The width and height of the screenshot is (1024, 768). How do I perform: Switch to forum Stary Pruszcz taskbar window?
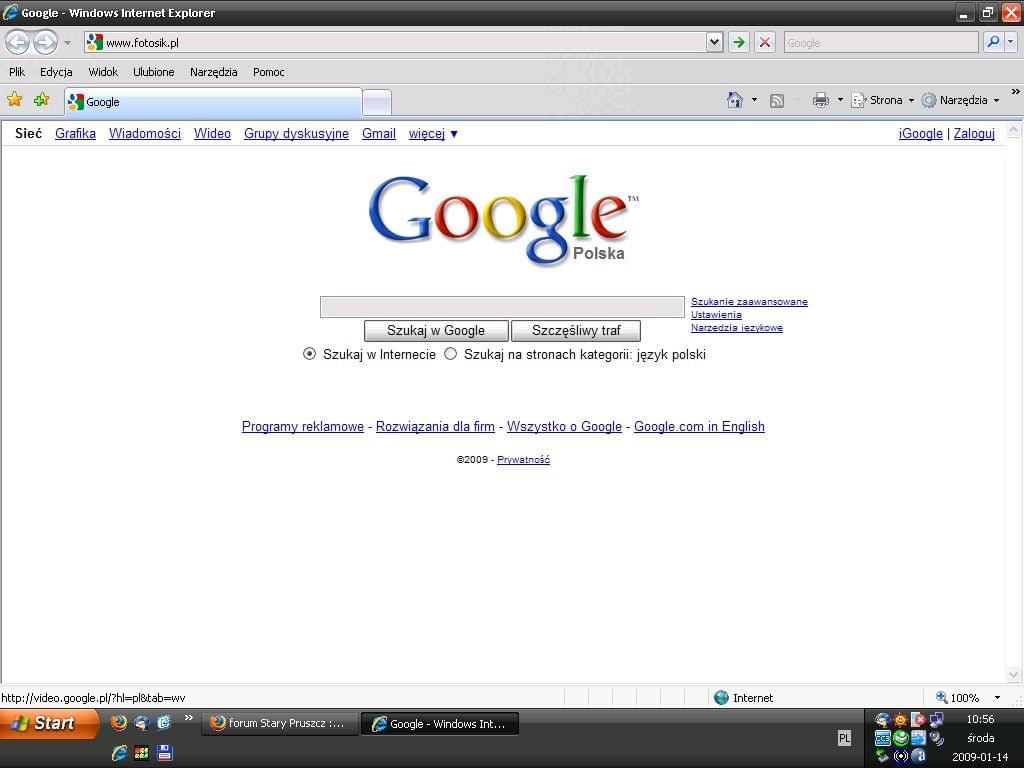tap(281, 723)
